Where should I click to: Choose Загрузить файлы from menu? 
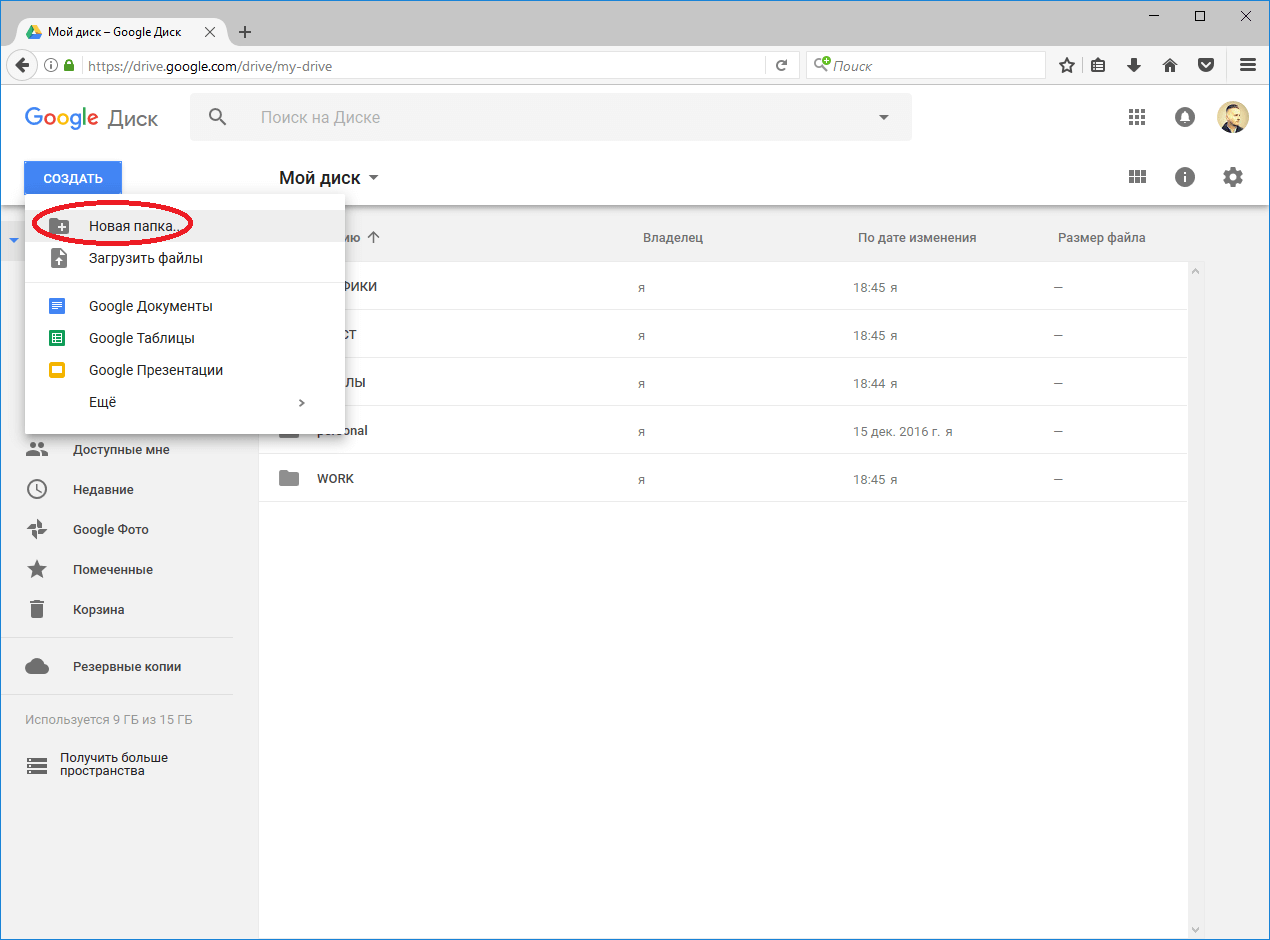(145, 258)
